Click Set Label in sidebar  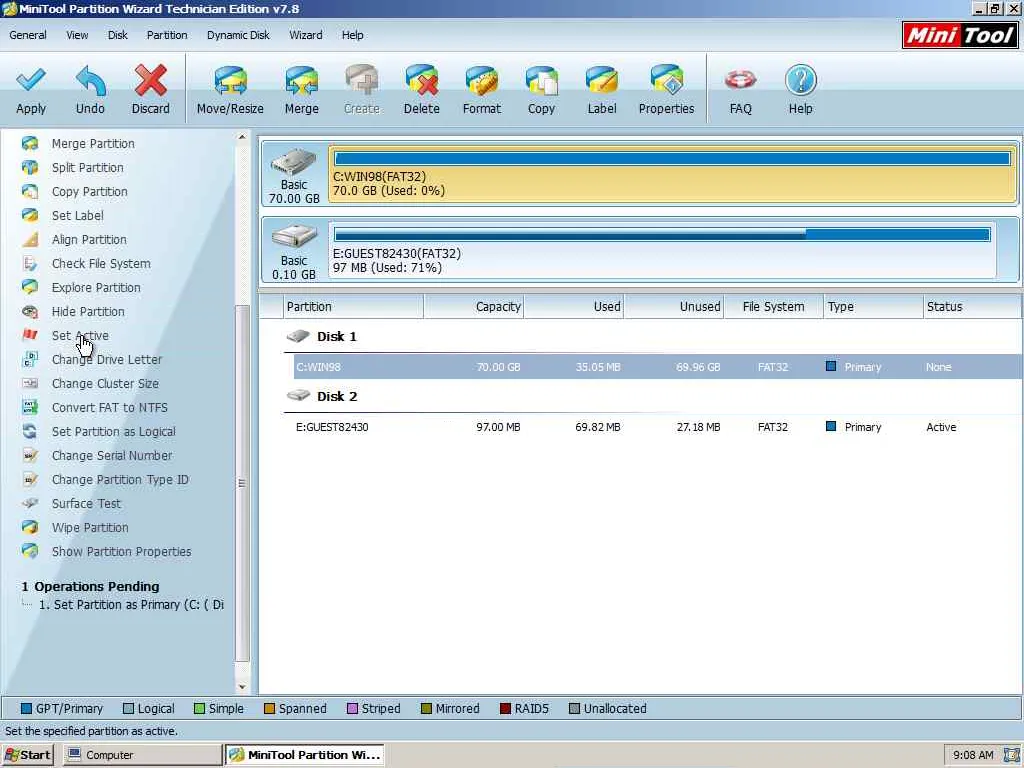pyautogui.click(x=77, y=216)
